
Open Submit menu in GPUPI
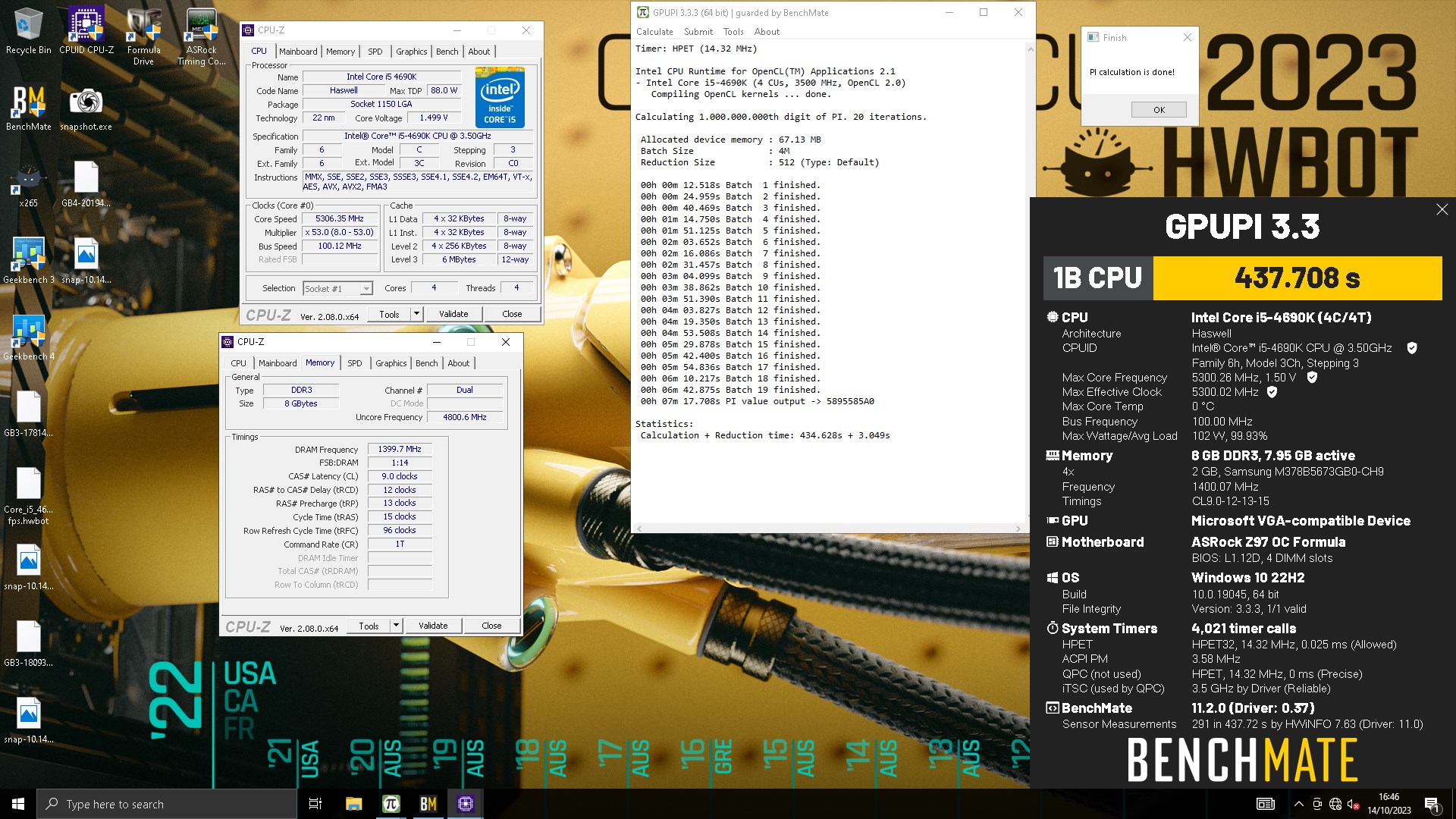[698, 32]
